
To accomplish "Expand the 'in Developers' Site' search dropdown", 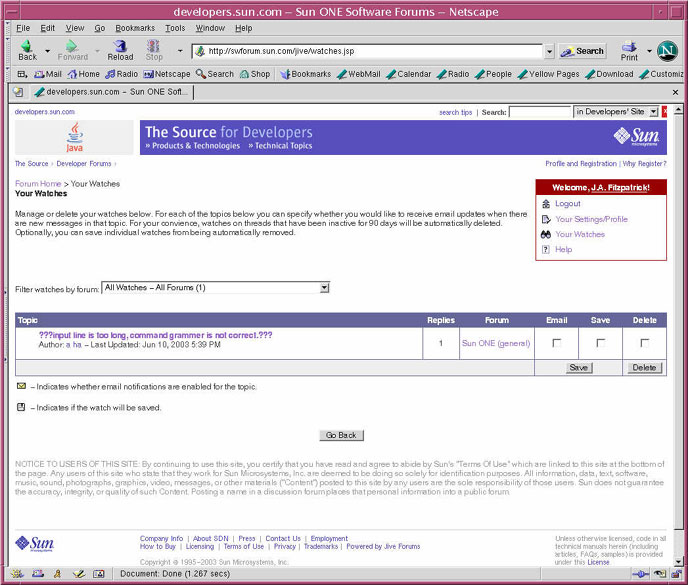I will click(654, 112).
